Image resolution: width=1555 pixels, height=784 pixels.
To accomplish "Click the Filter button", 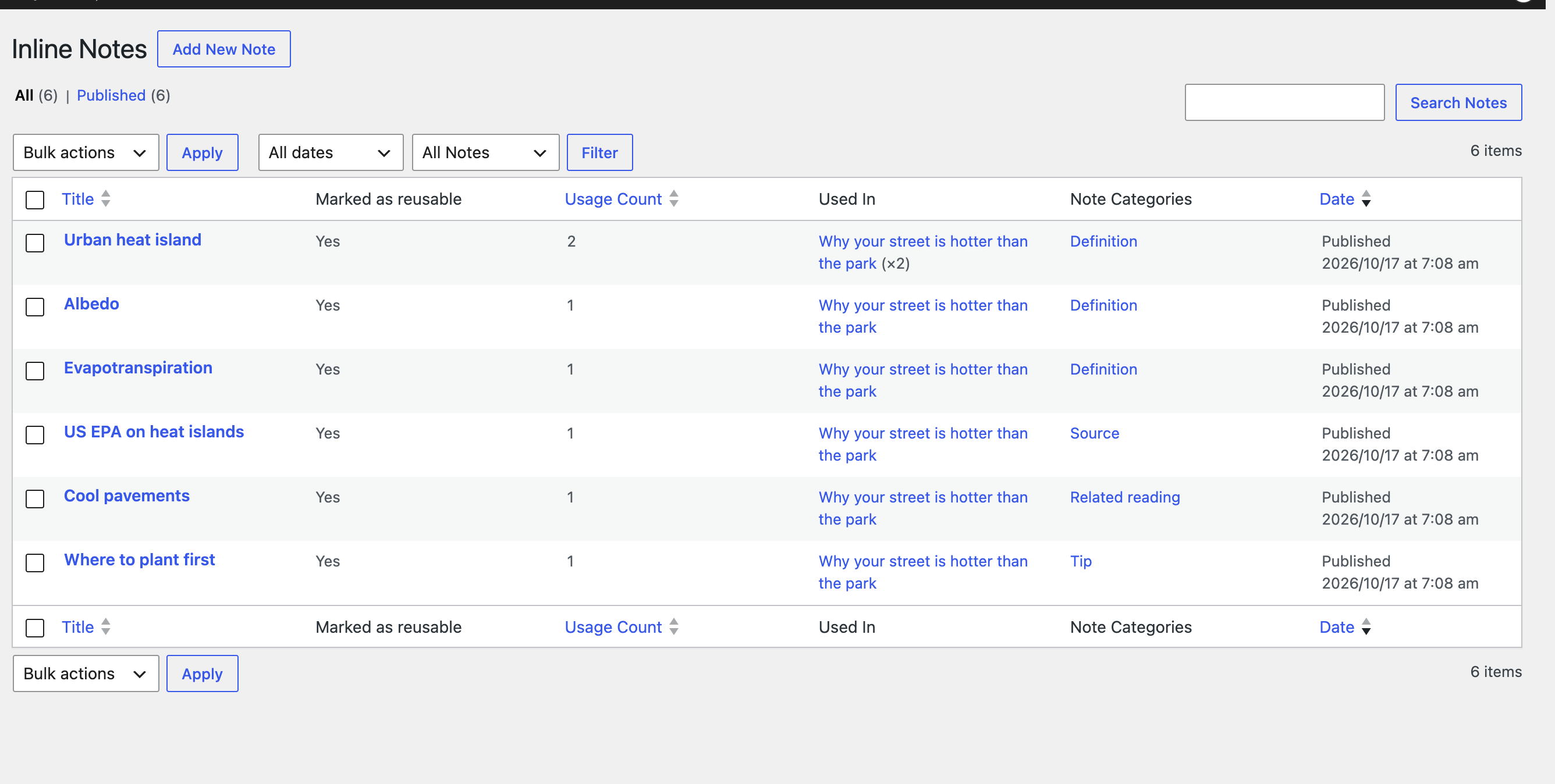I will [x=599, y=152].
